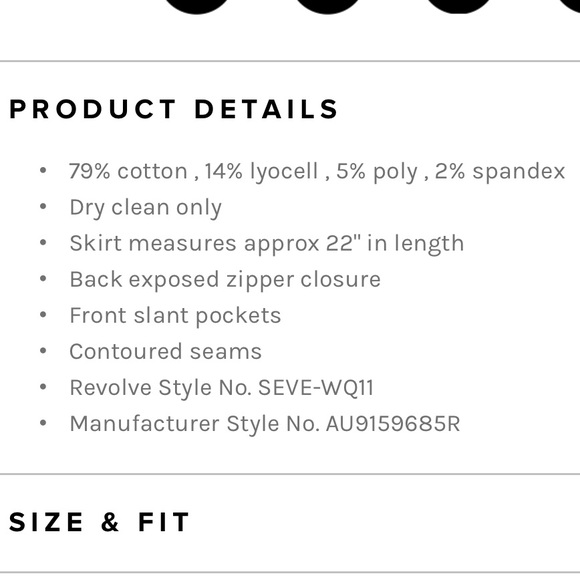Tap the third black circle icon at the top

point(458,6)
